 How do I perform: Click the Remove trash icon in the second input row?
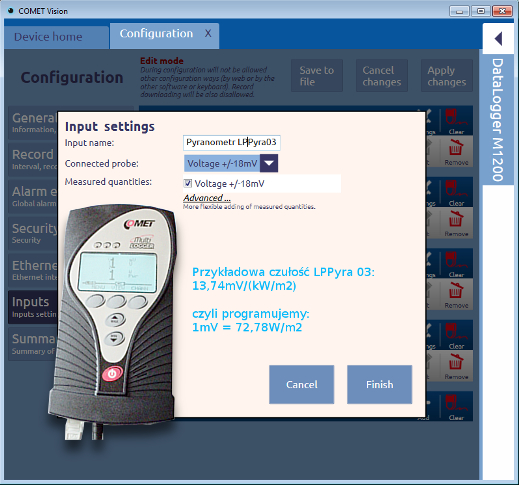[456, 223]
